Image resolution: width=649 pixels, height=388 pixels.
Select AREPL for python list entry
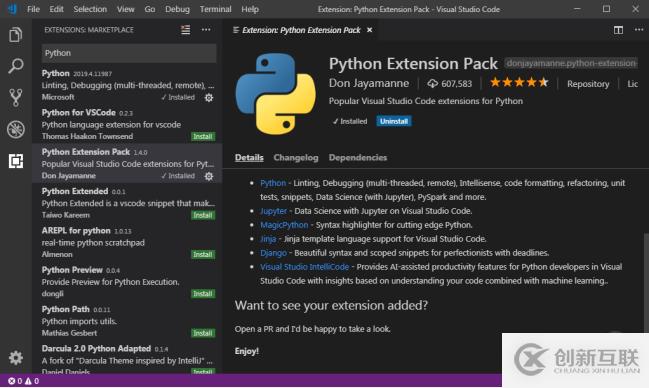[x=127, y=242]
